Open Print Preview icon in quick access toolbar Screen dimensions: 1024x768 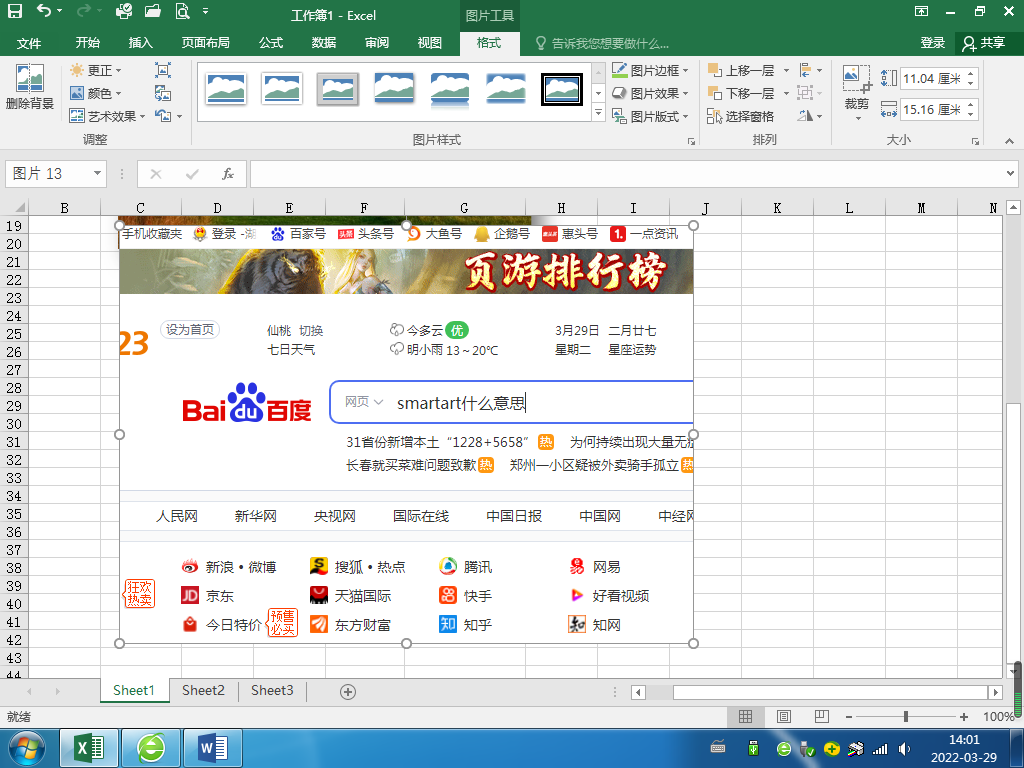coord(182,11)
